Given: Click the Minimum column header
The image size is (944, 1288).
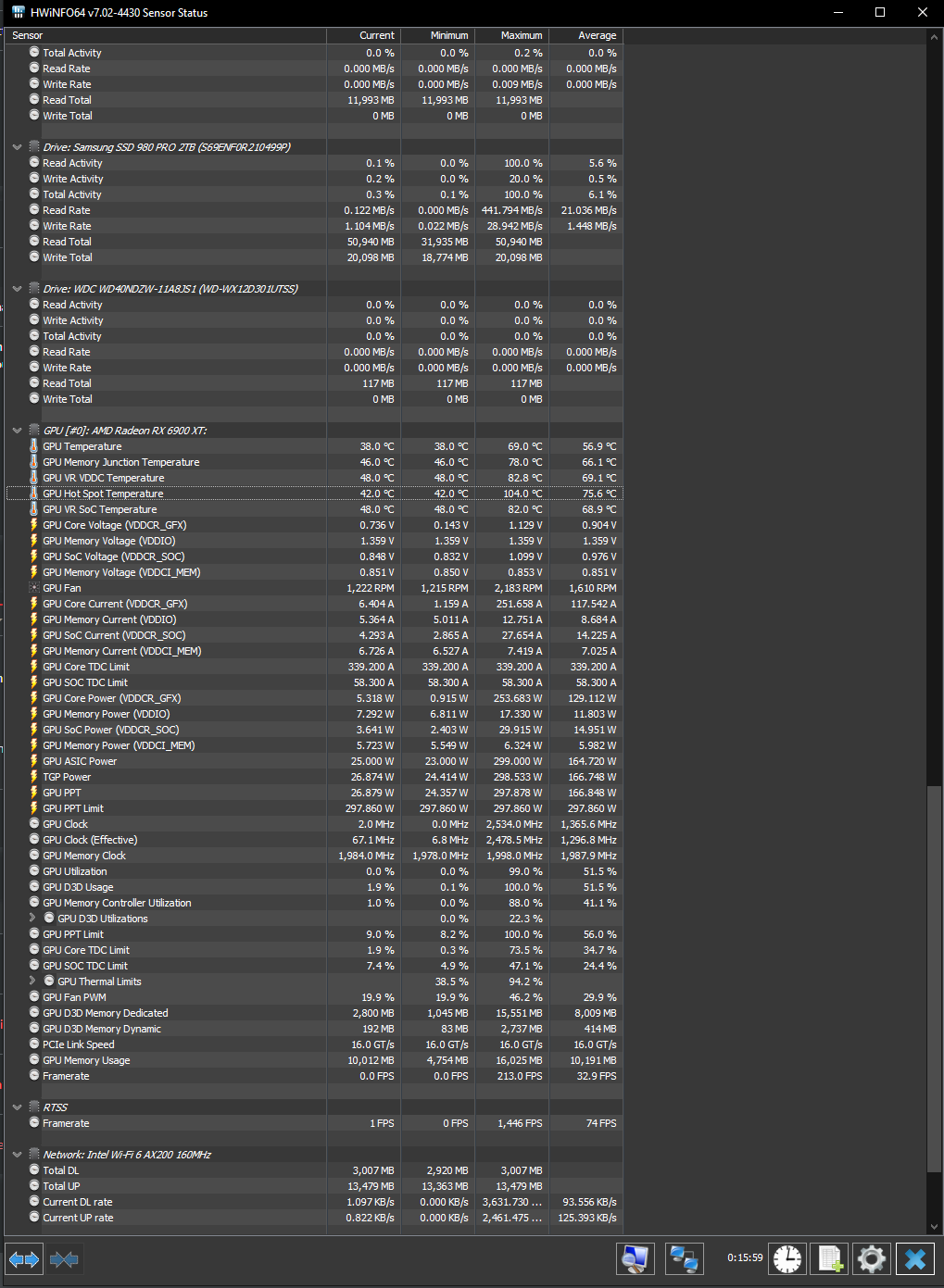Looking at the screenshot, I should (x=437, y=35).
